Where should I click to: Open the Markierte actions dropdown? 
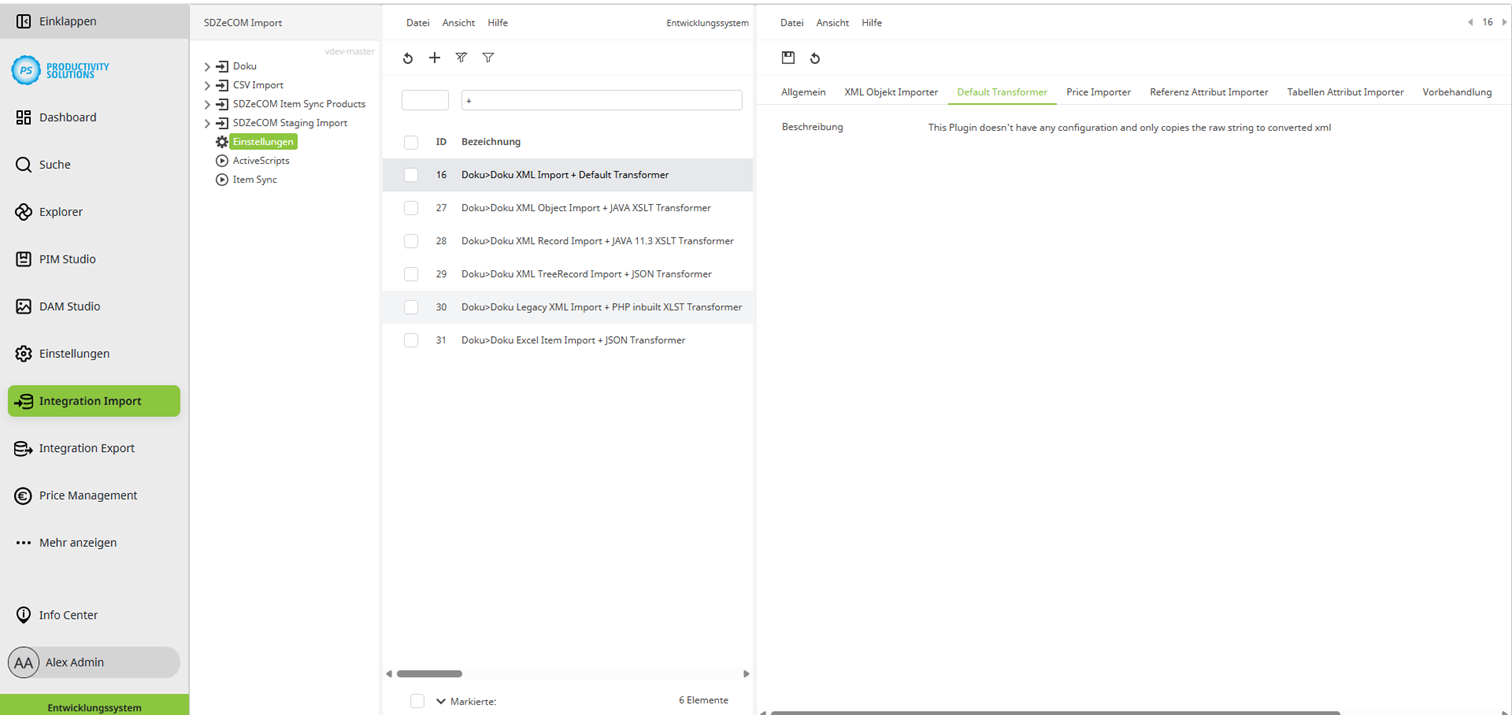click(x=440, y=701)
